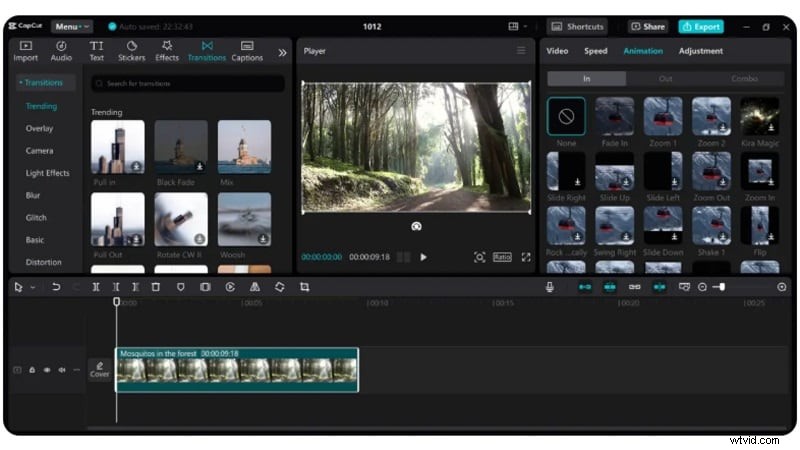Viewport: 800px width, 450px height.
Task: Choose the Mix transition thumbnail
Action: [244, 147]
